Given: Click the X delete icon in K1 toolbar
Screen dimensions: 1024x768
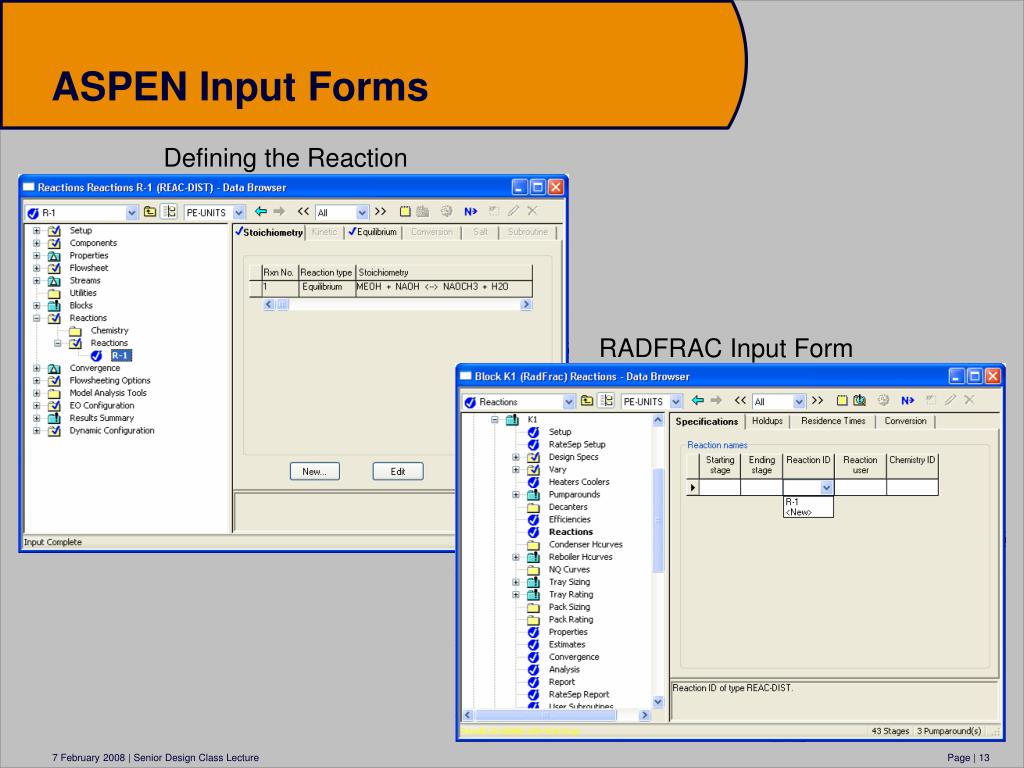Looking at the screenshot, I should click(969, 400).
